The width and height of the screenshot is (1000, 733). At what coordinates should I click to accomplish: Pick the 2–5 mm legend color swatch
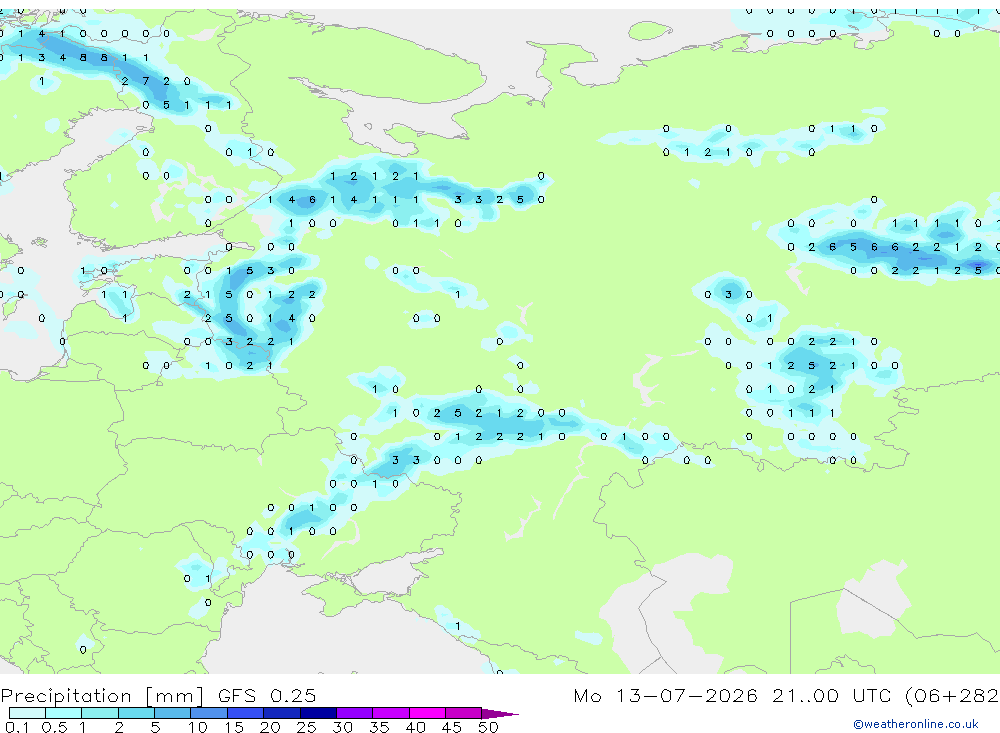tap(136, 713)
